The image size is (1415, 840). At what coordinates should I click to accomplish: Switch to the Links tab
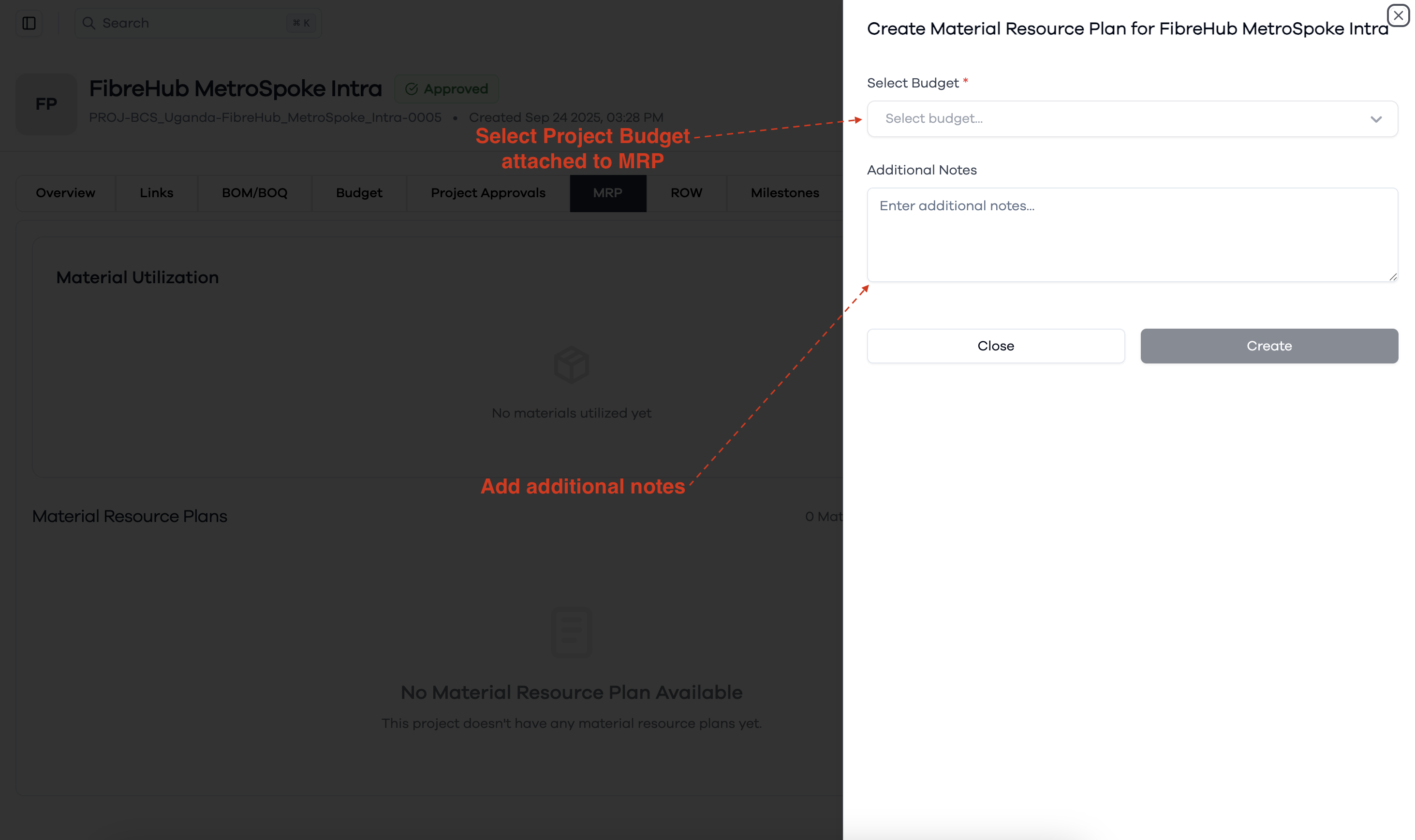[x=156, y=193]
